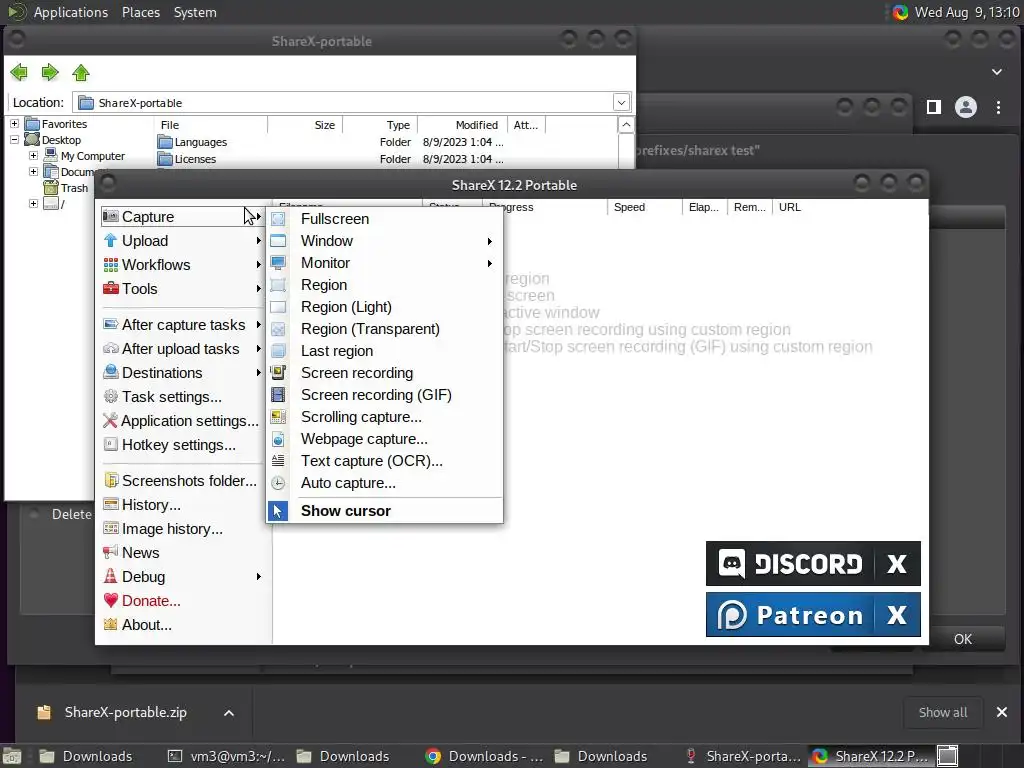This screenshot has height=768, width=1024.
Task: Click the Donate heart icon
Action: (x=111, y=600)
